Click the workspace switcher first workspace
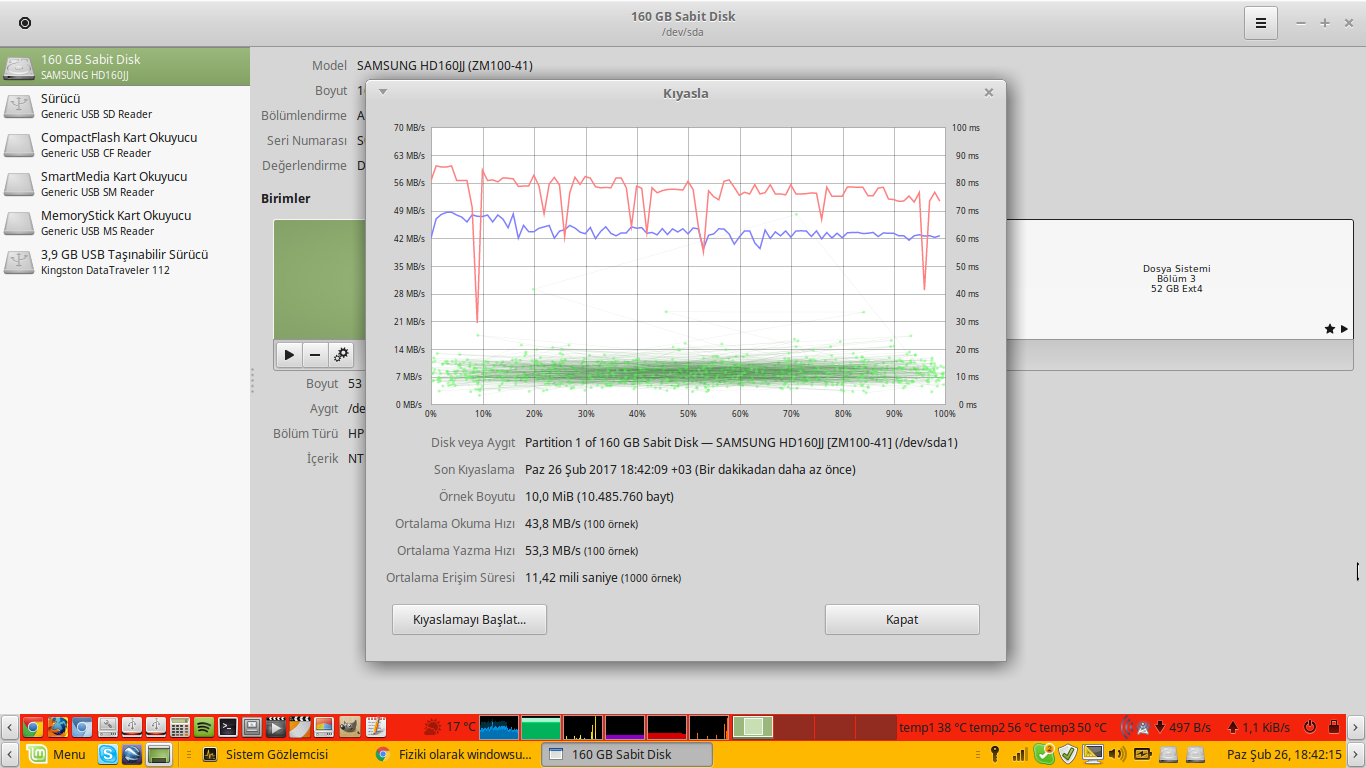1366x768 pixels. (x=753, y=727)
